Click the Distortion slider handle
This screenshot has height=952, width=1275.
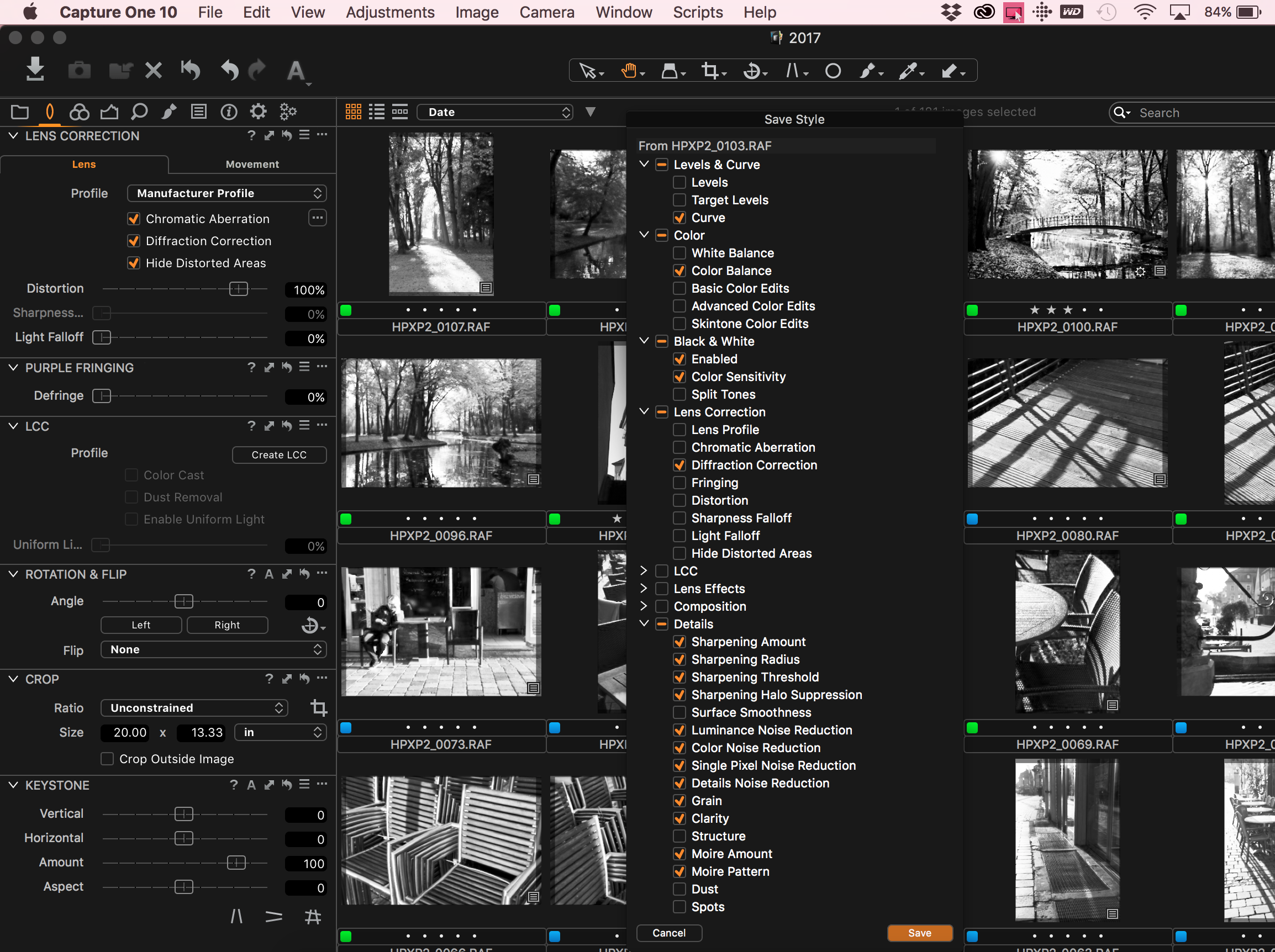pos(238,289)
